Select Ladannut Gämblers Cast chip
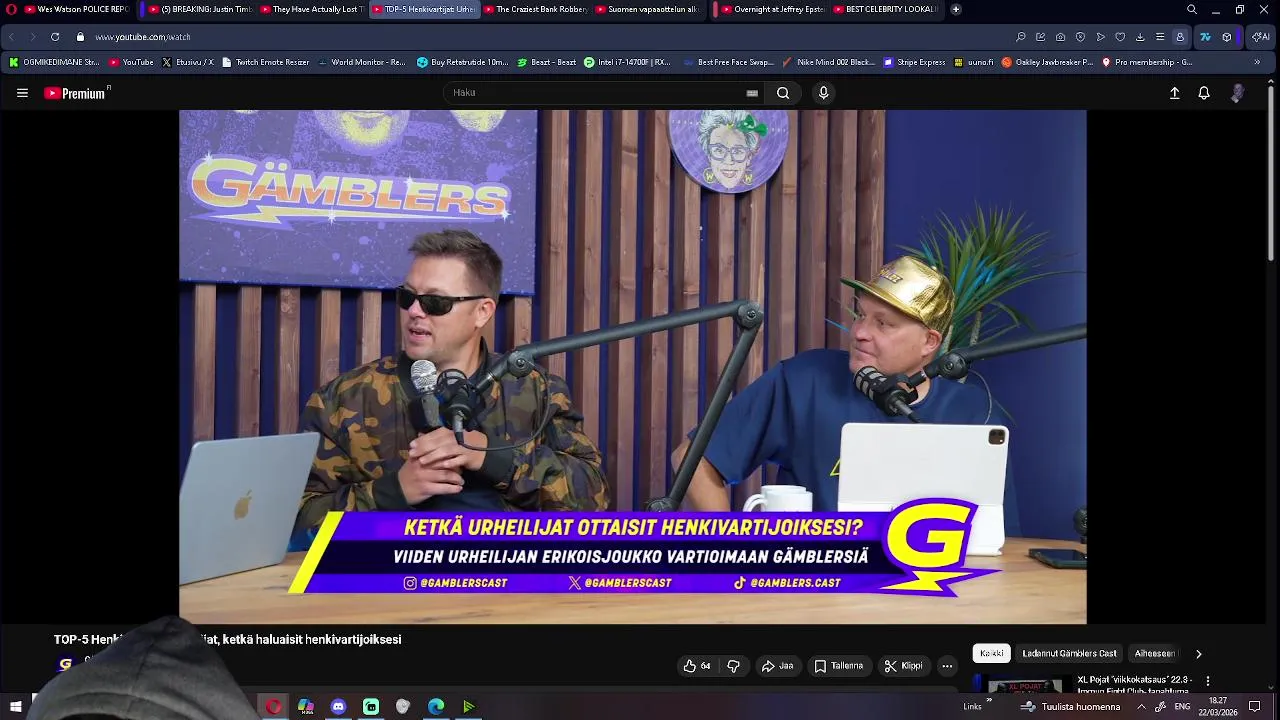 [1069, 654]
